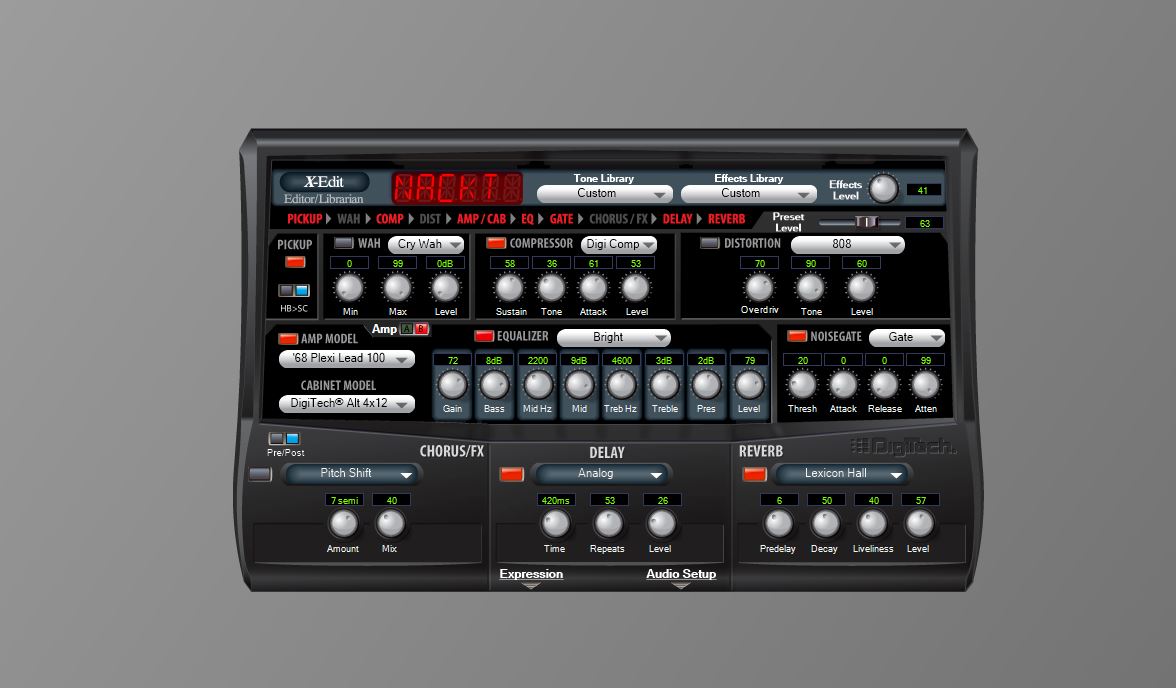Click the Compressor Sustain knob
Screen dimensions: 1176x688
(x=510, y=287)
